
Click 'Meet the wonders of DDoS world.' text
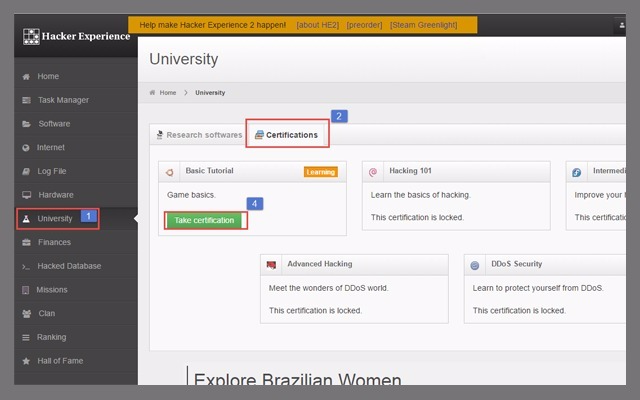(329, 288)
